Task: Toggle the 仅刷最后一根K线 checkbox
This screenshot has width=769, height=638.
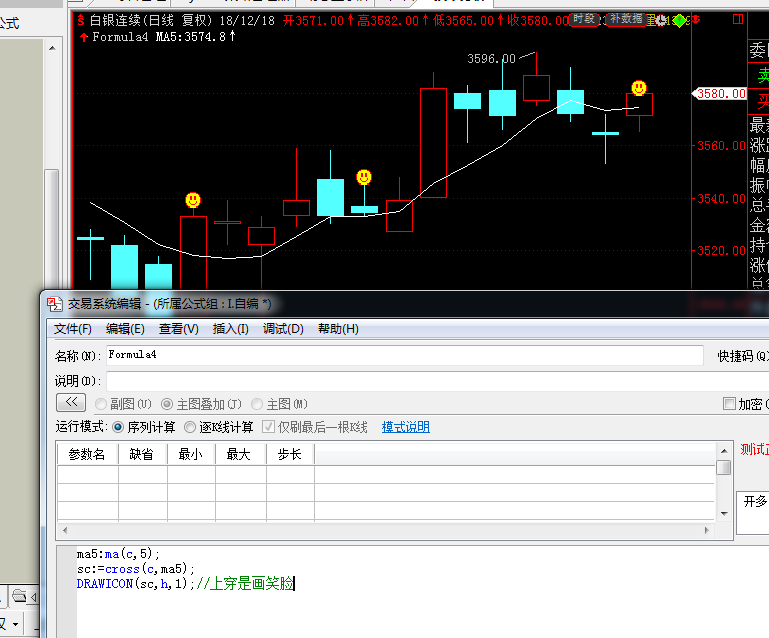Action: click(268, 427)
